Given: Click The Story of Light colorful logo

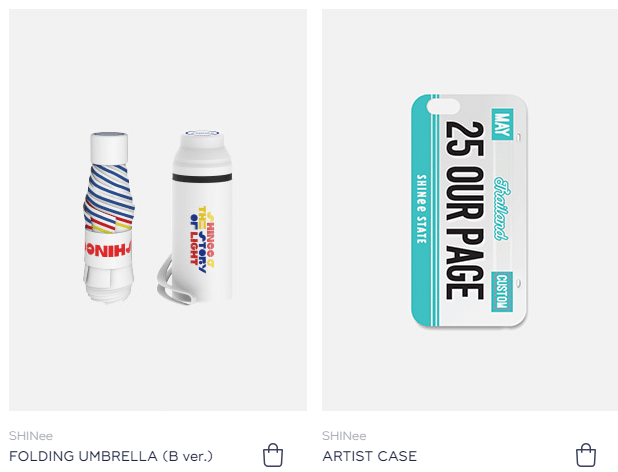Looking at the screenshot, I should tap(203, 239).
